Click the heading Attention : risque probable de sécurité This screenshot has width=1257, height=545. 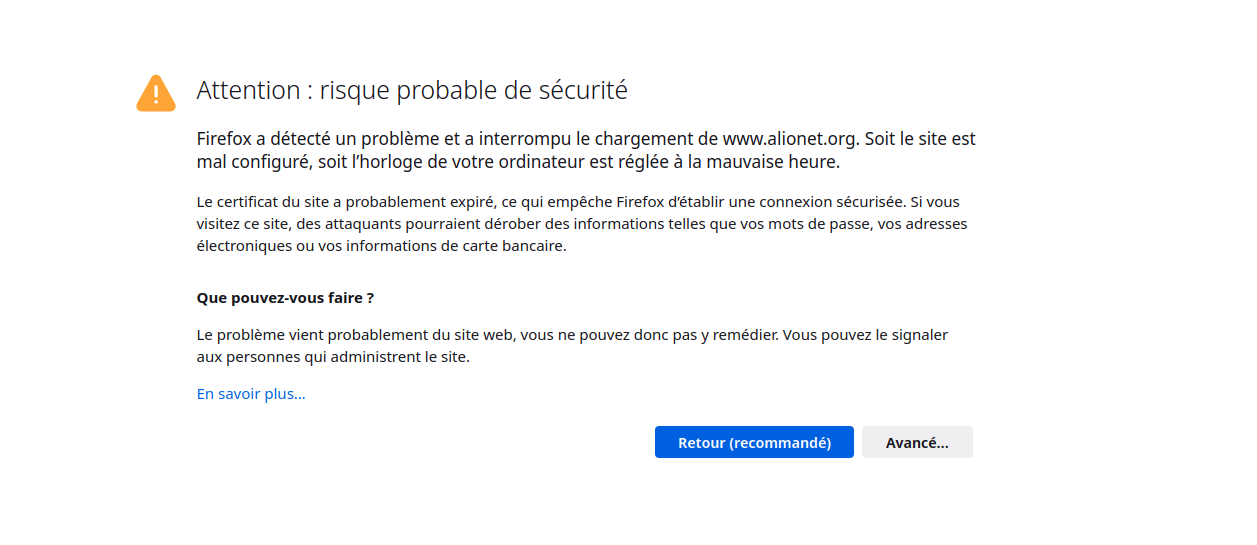point(412,90)
